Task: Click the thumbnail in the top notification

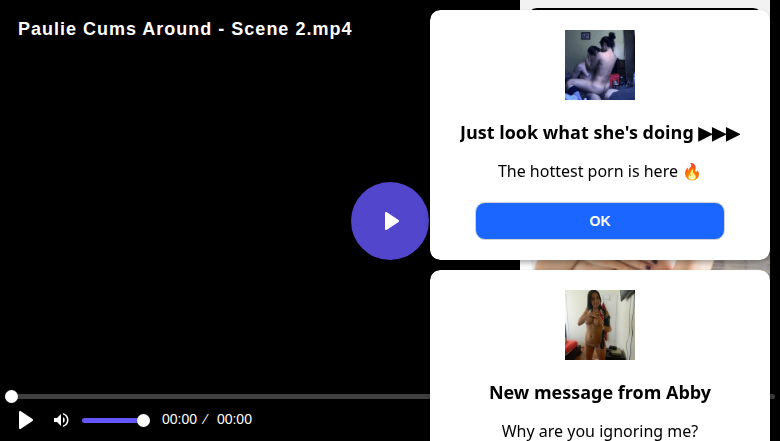Action: point(600,65)
